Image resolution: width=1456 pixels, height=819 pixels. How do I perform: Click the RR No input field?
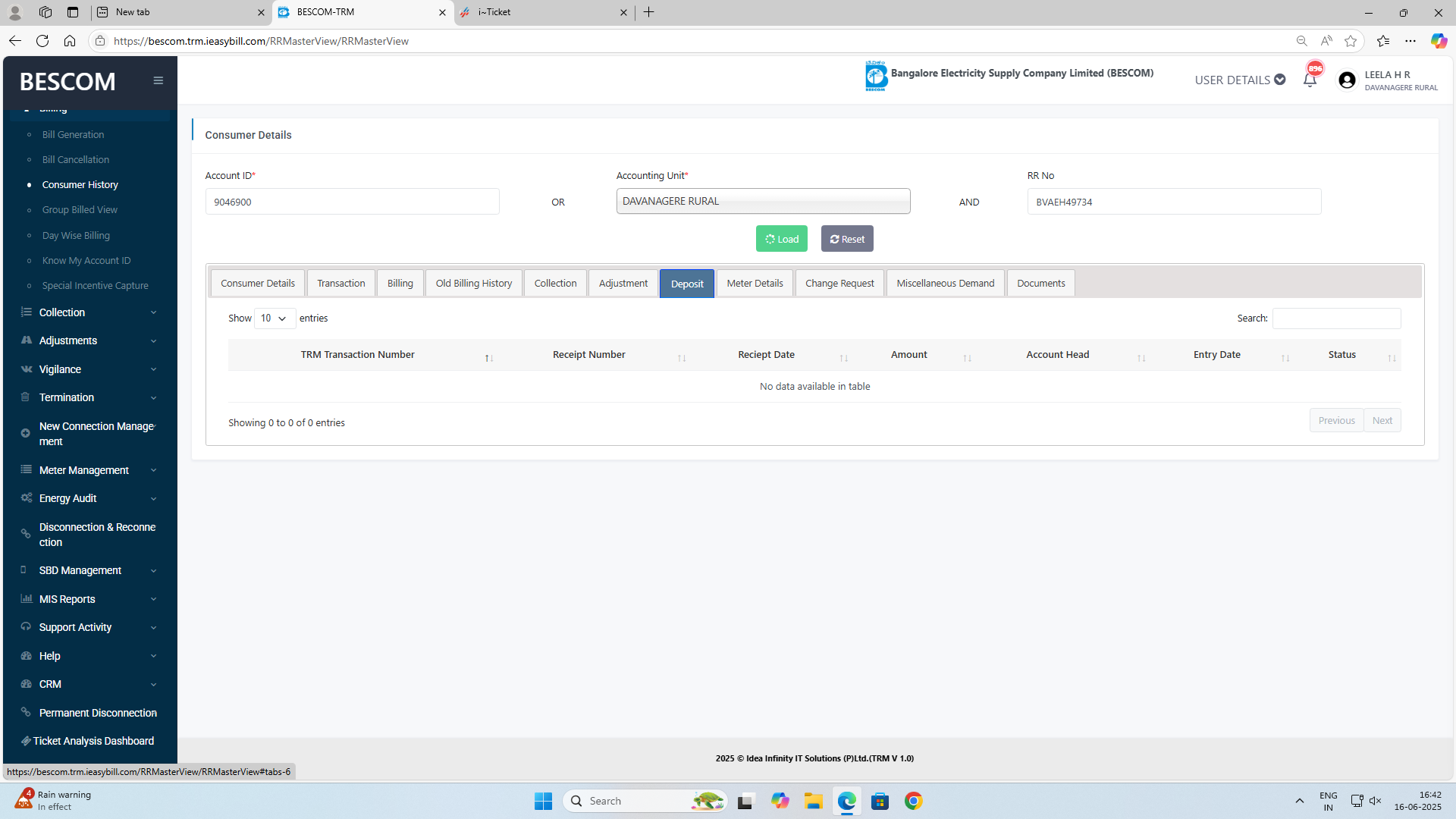tap(1174, 202)
